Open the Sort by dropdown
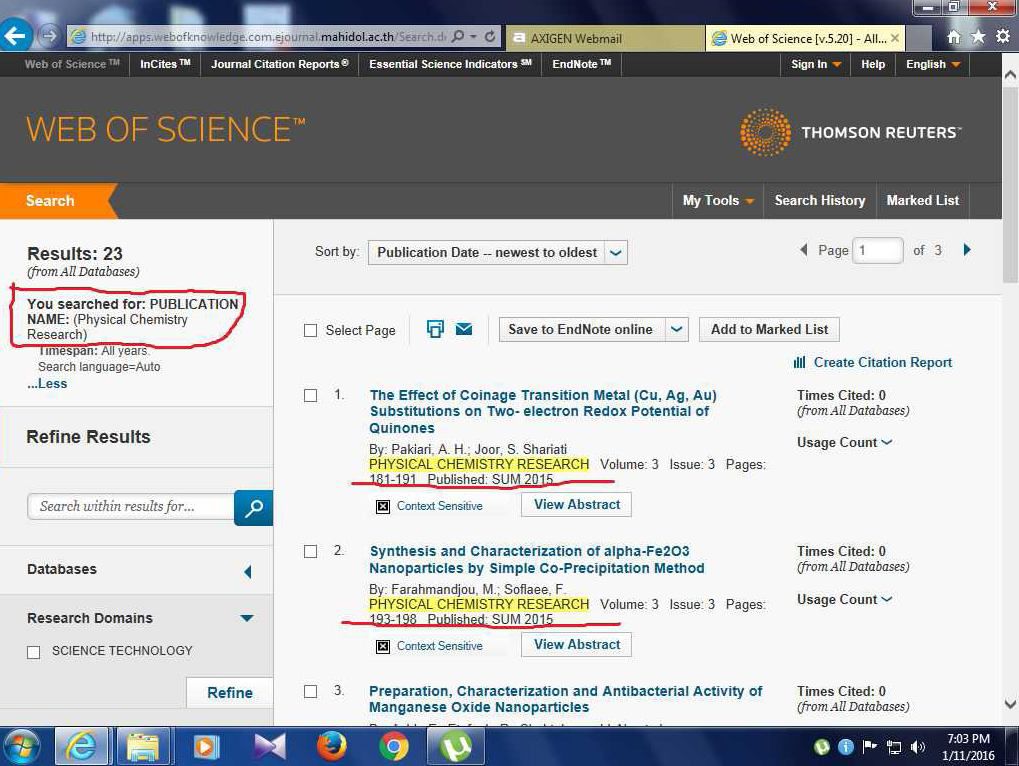The image size is (1019, 766). [498, 253]
